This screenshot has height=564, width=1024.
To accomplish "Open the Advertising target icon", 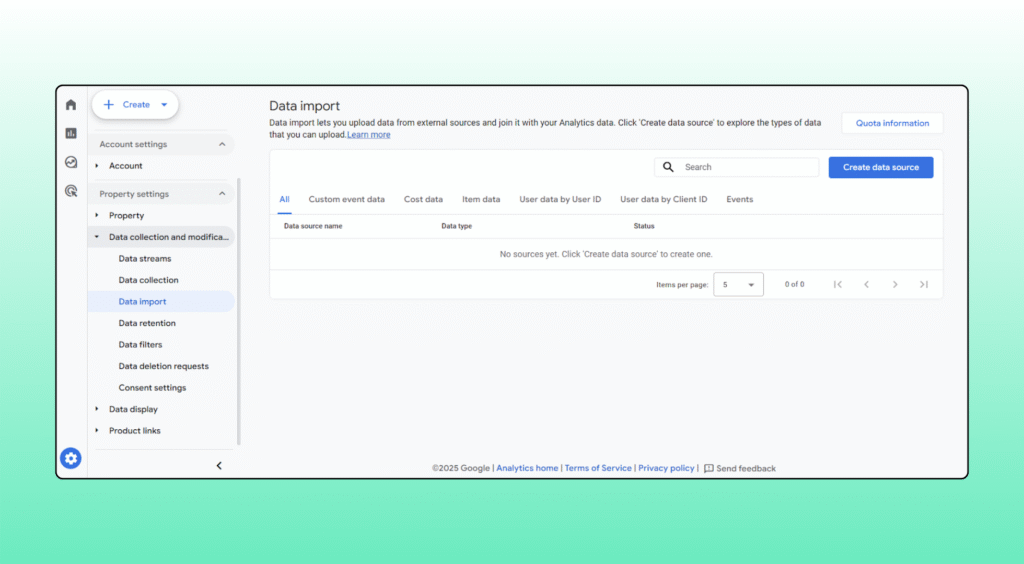I will pos(71,191).
